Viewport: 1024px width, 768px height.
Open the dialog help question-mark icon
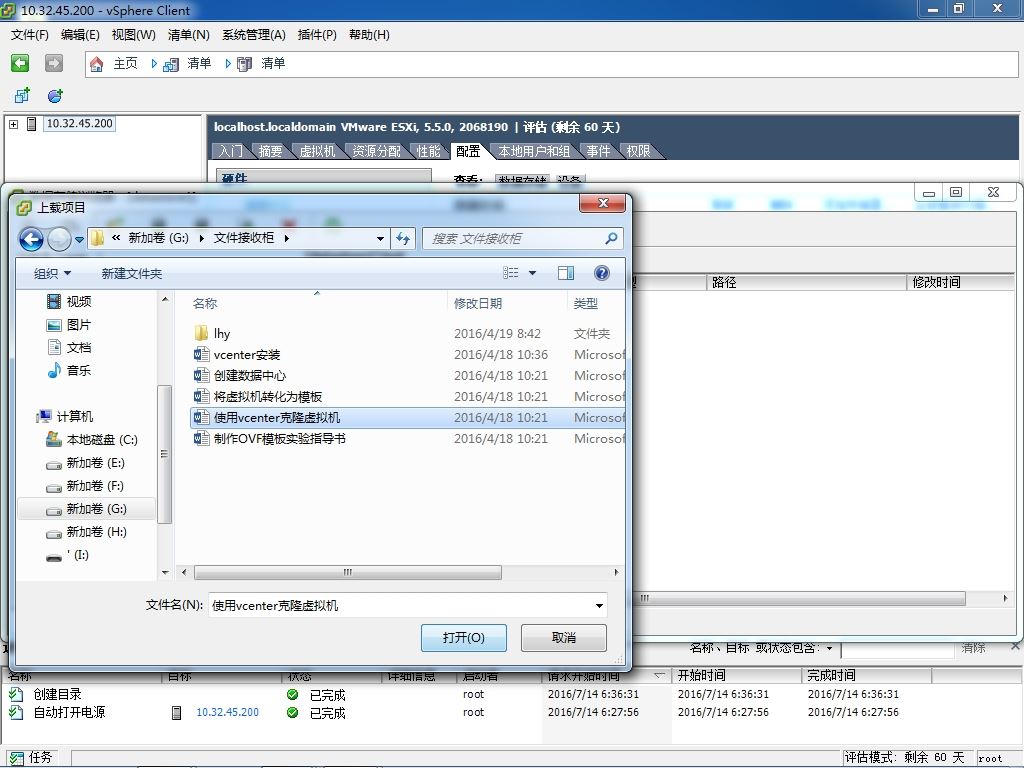pos(601,273)
